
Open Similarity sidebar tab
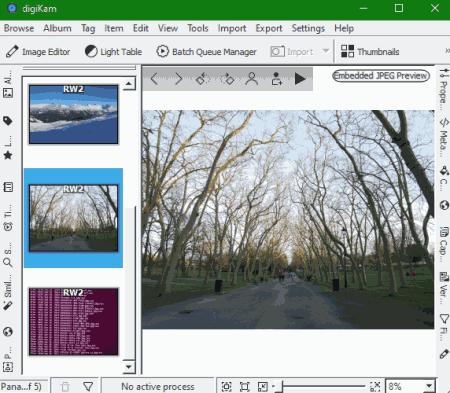(8, 293)
